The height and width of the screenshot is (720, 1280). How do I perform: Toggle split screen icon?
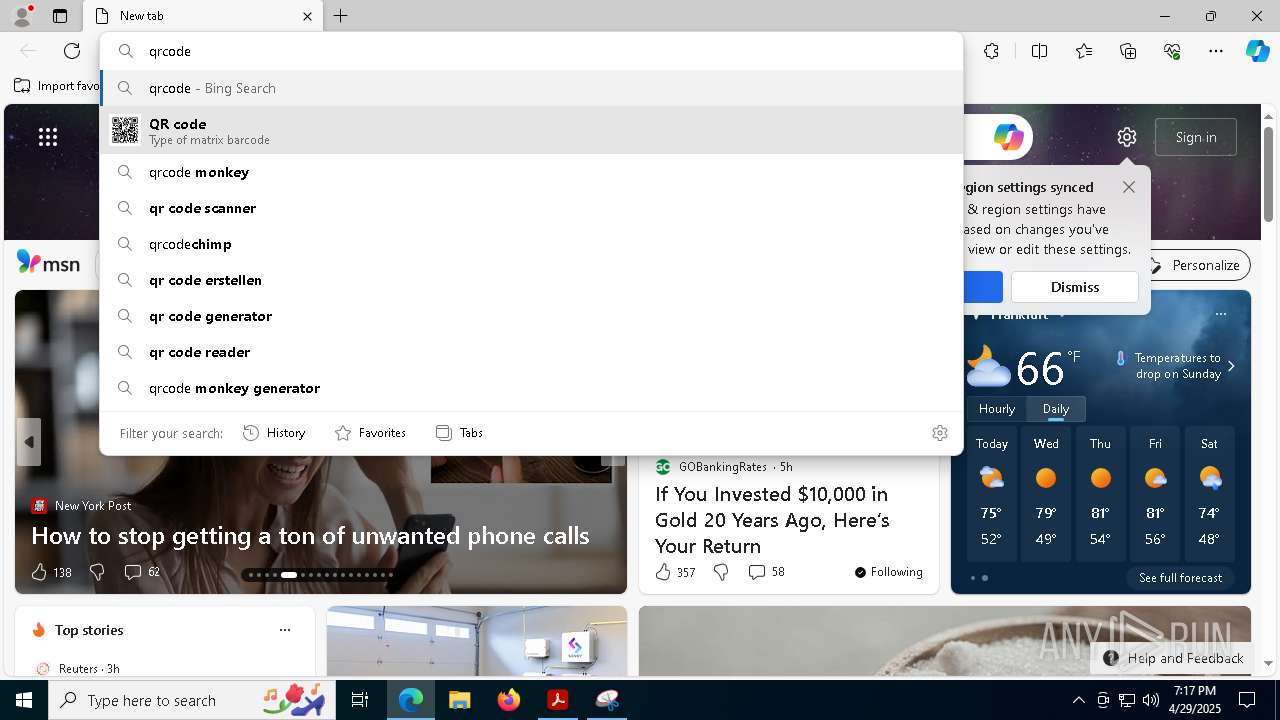[1039, 51]
